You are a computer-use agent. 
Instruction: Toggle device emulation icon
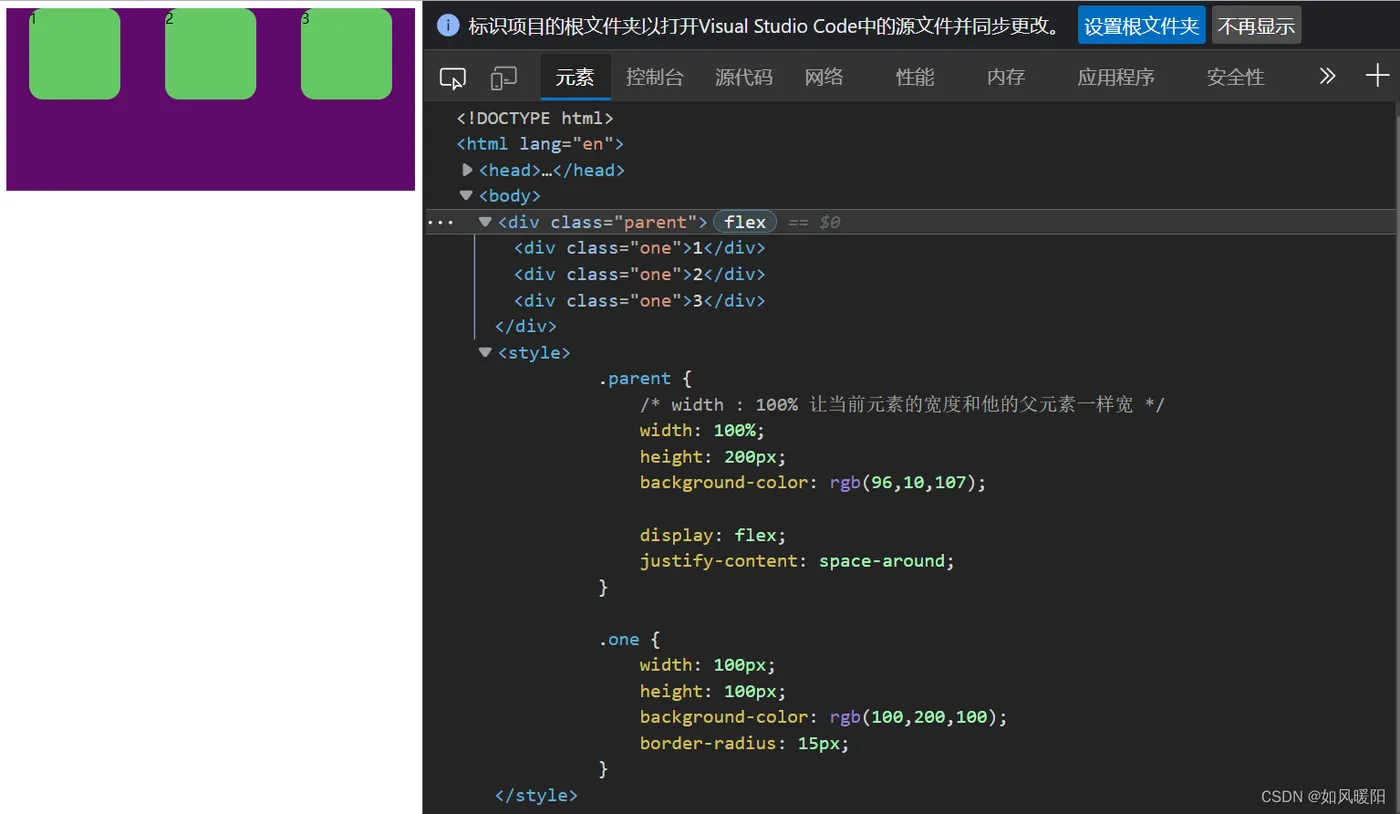point(503,77)
